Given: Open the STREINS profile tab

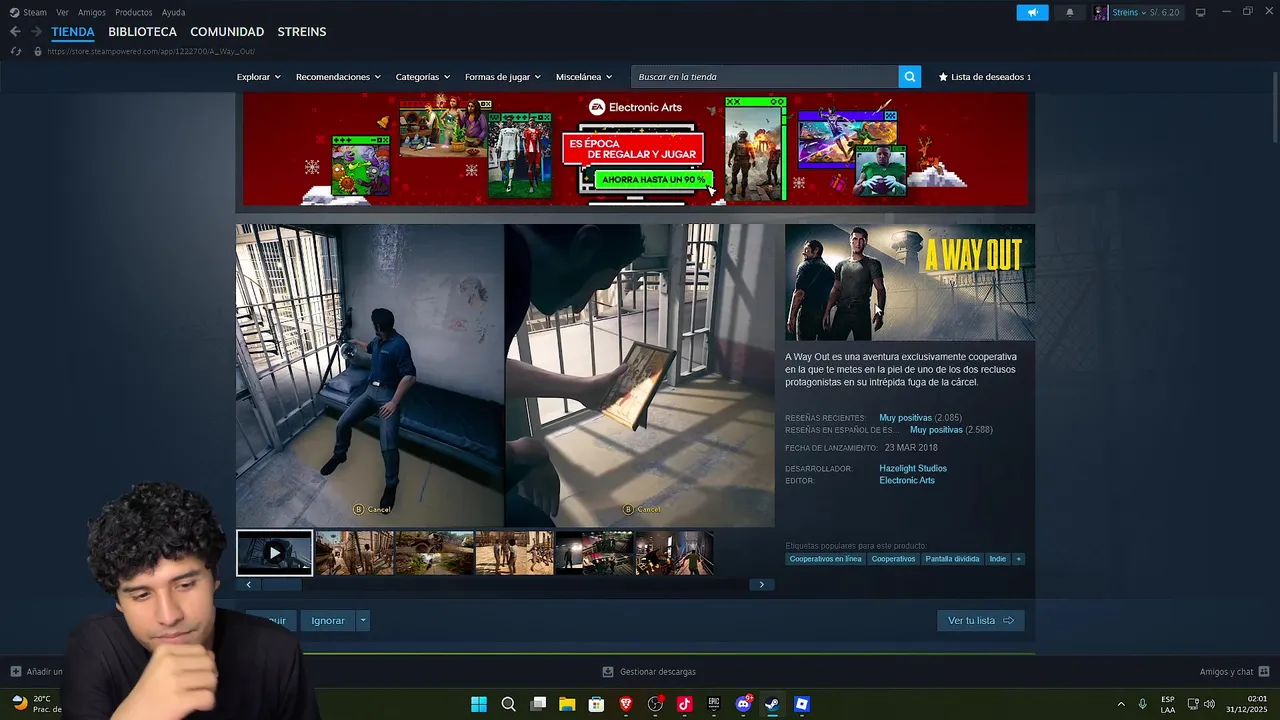Looking at the screenshot, I should pos(302,32).
